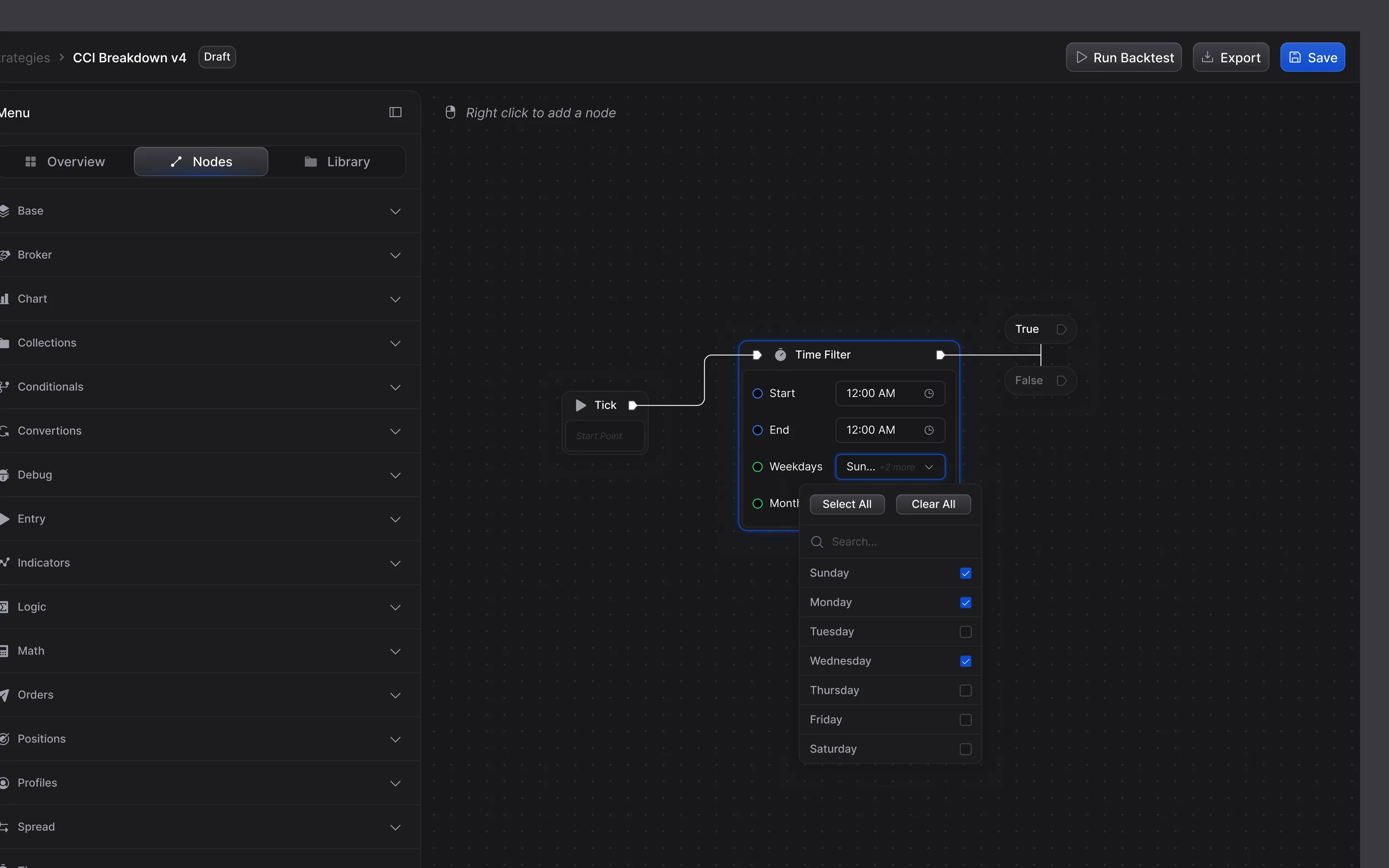Click the Indicators category icon
Image resolution: width=1389 pixels, height=868 pixels.
tap(5, 563)
